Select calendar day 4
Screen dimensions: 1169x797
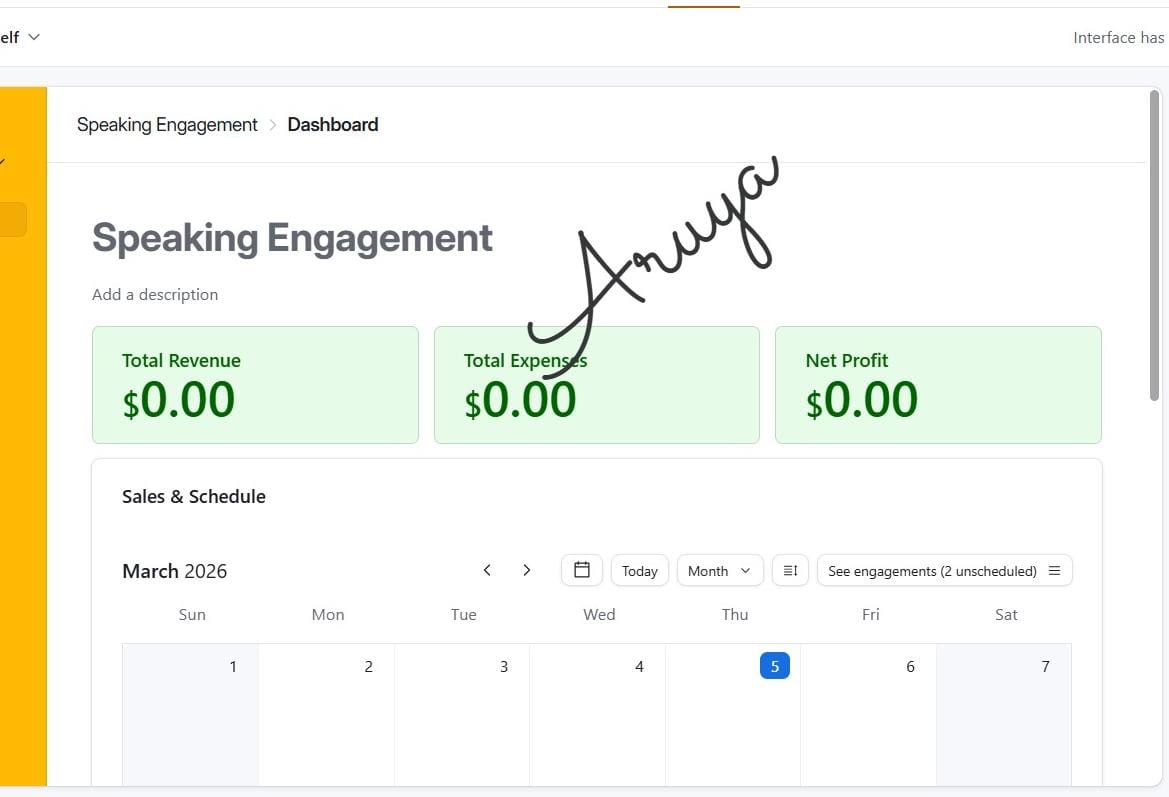click(639, 667)
